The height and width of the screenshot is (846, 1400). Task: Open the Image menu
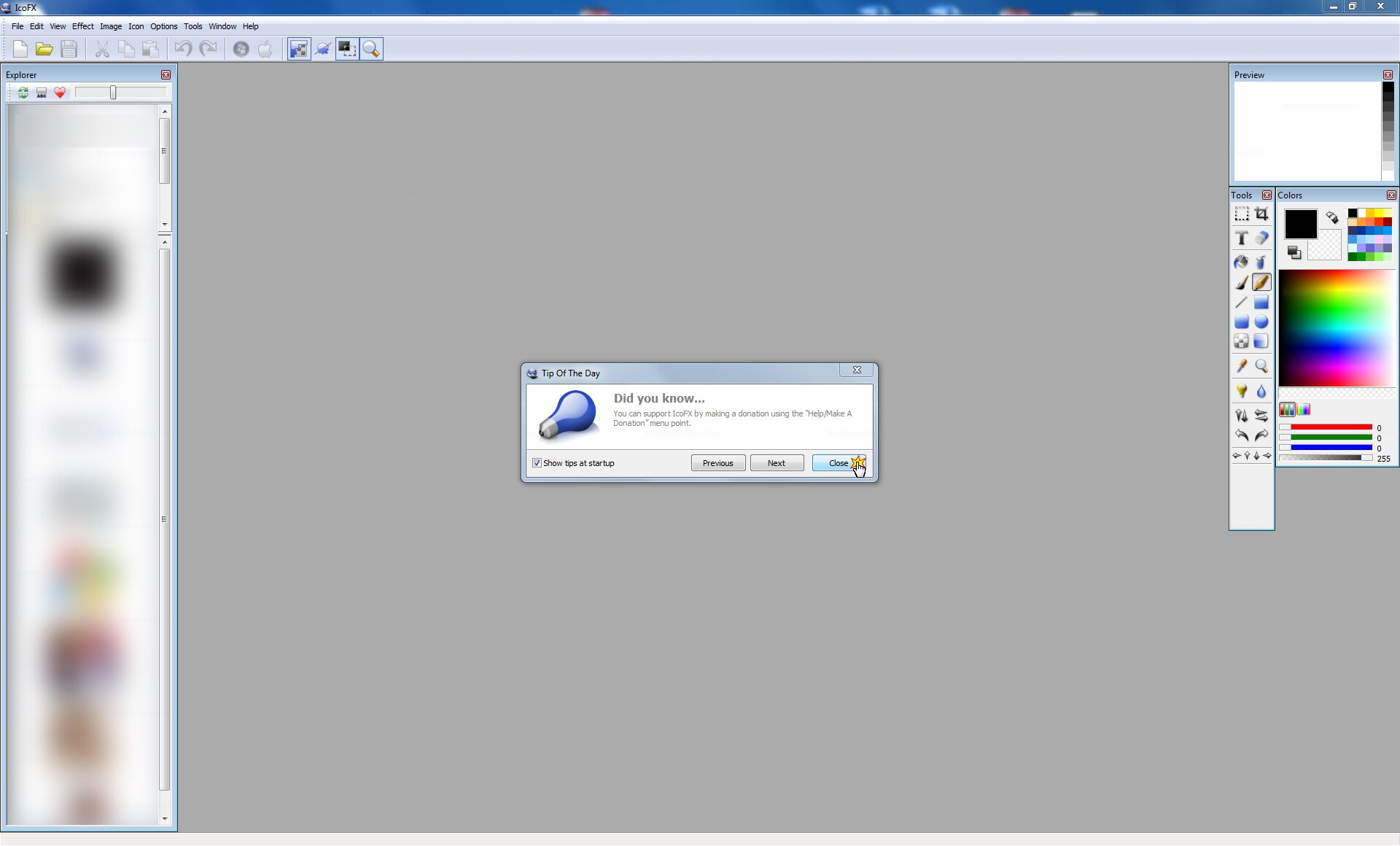point(111,26)
